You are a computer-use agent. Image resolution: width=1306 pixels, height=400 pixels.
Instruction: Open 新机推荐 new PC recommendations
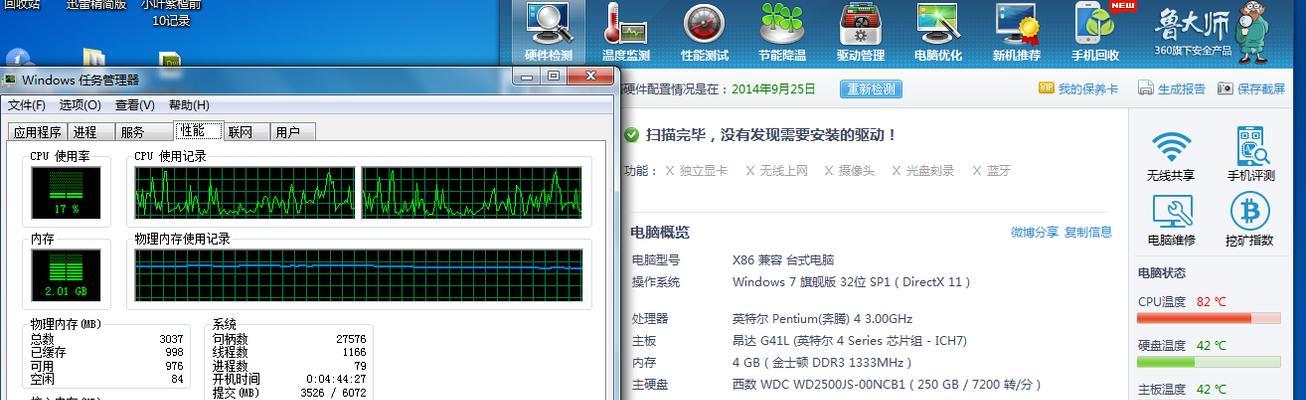pos(1016,33)
